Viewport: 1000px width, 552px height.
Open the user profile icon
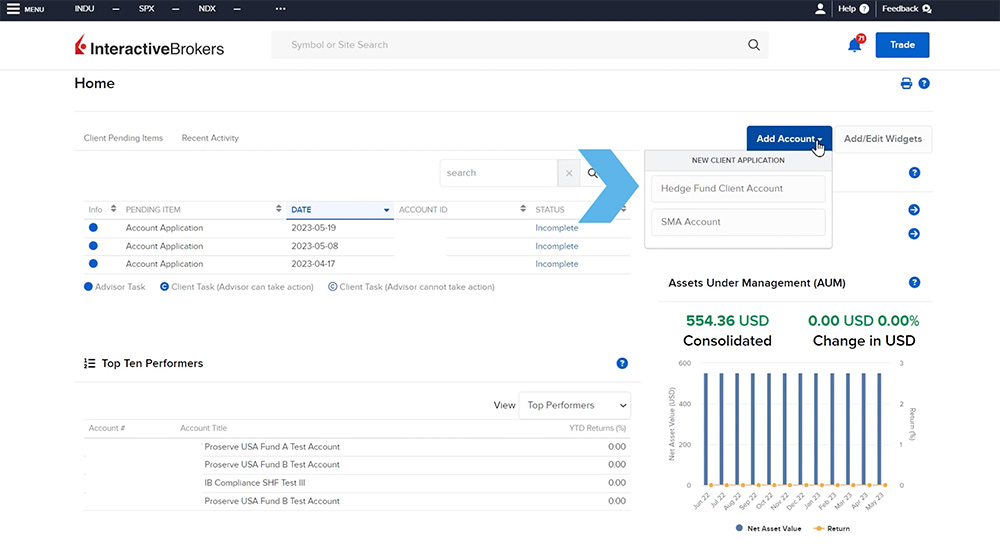(x=820, y=9)
